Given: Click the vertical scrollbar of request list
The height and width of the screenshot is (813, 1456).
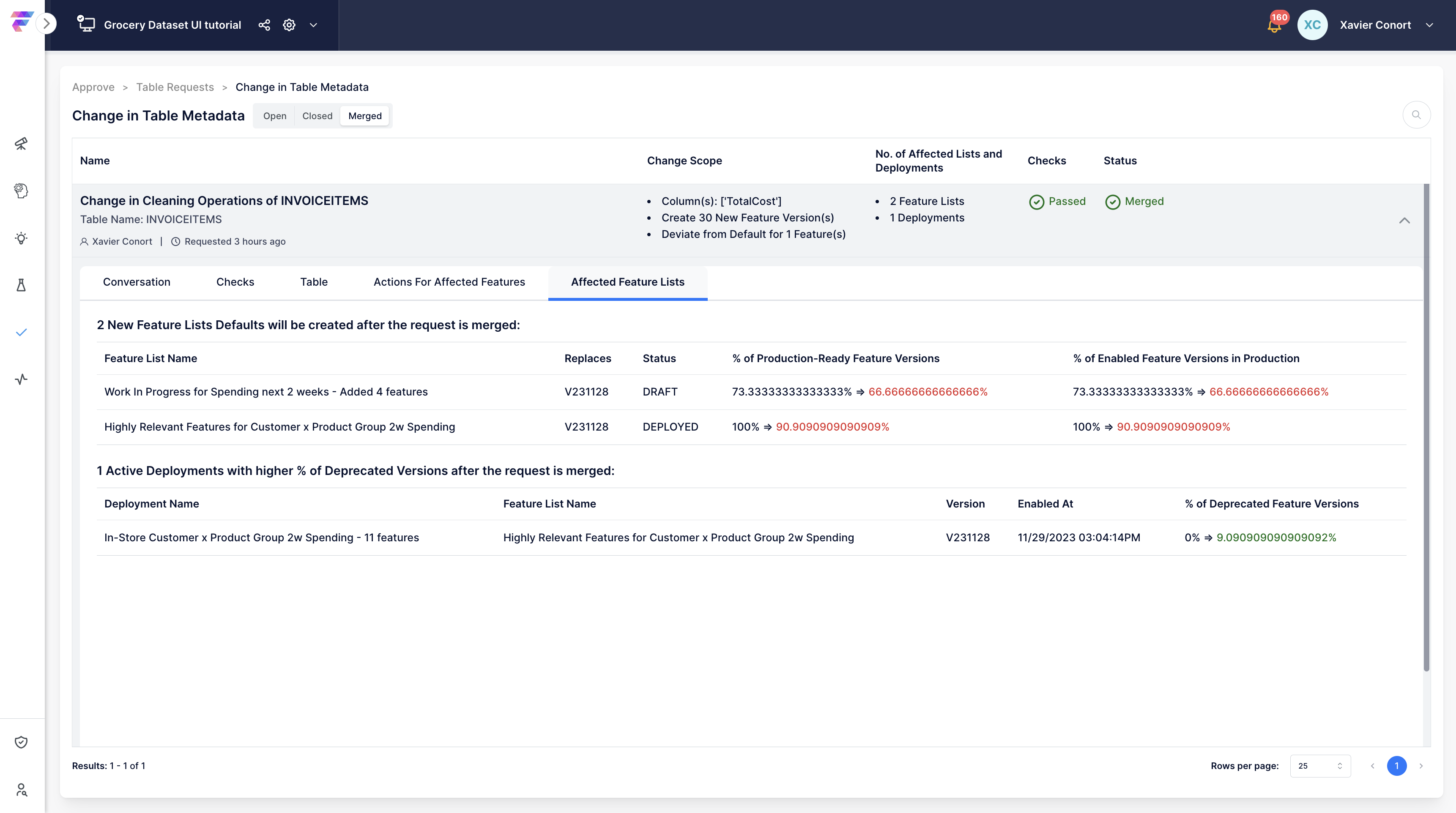Looking at the screenshot, I should pos(1426,427).
